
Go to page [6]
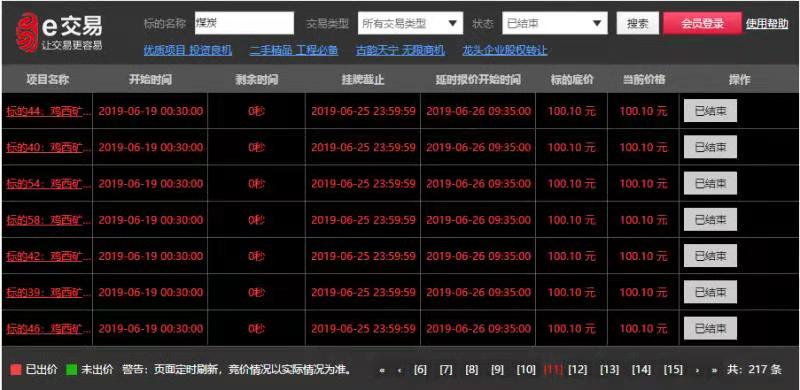(x=420, y=370)
